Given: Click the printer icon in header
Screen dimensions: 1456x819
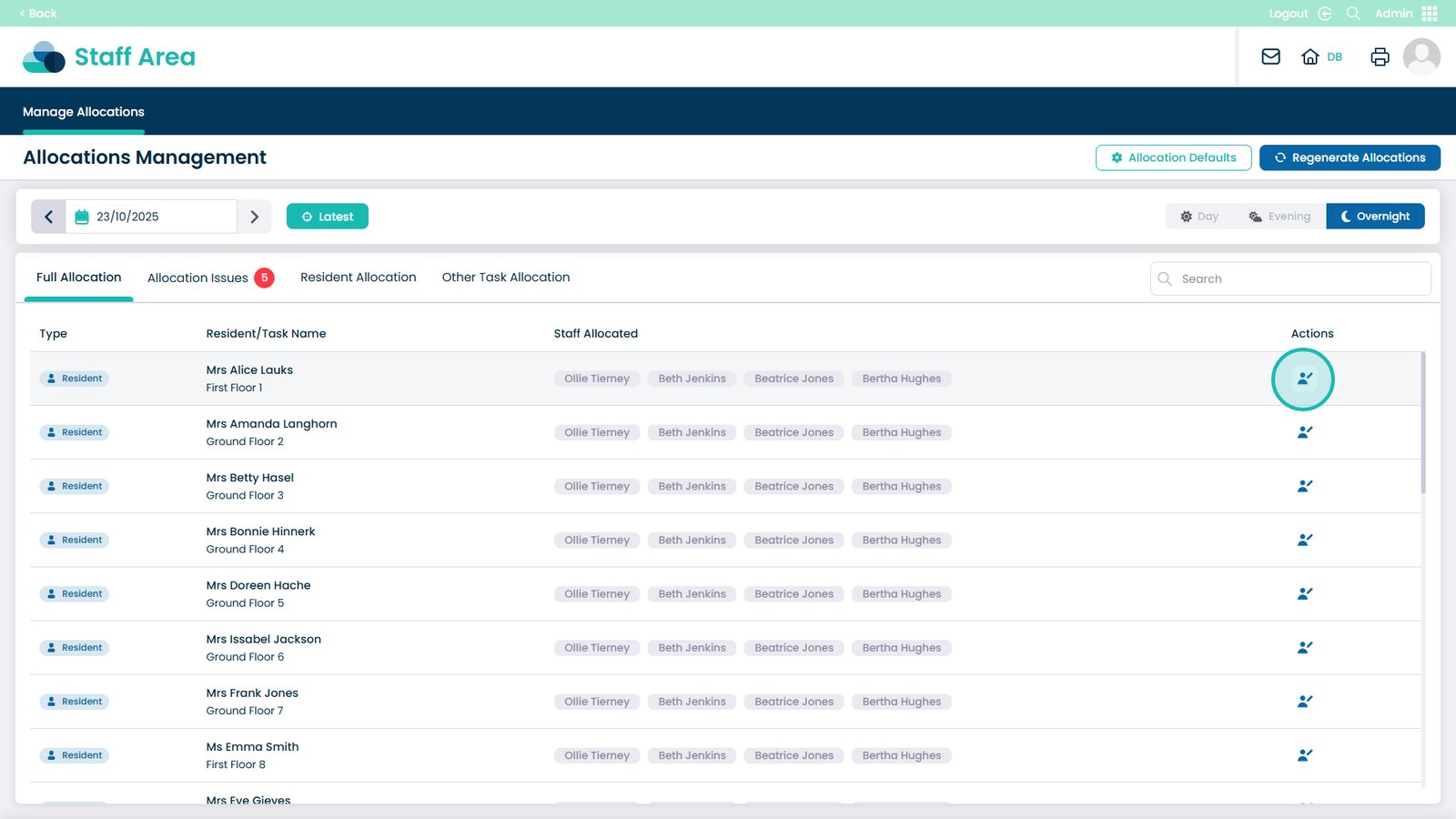Looking at the screenshot, I should [1380, 56].
